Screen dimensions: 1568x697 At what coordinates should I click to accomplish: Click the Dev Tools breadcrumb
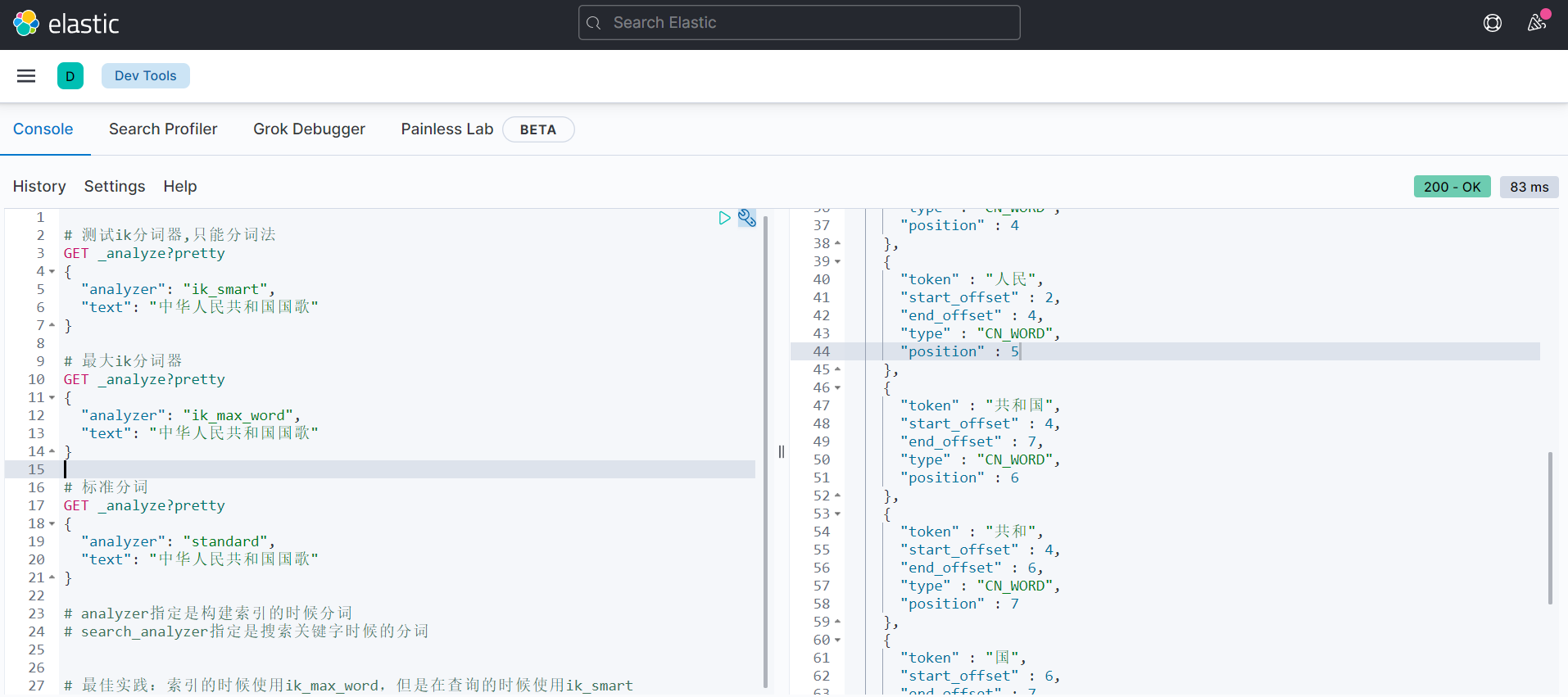(x=146, y=75)
